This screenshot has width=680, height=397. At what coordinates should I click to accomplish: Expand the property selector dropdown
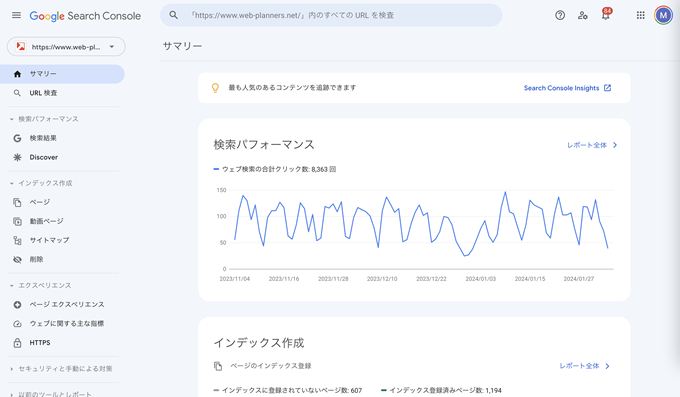(x=66, y=47)
